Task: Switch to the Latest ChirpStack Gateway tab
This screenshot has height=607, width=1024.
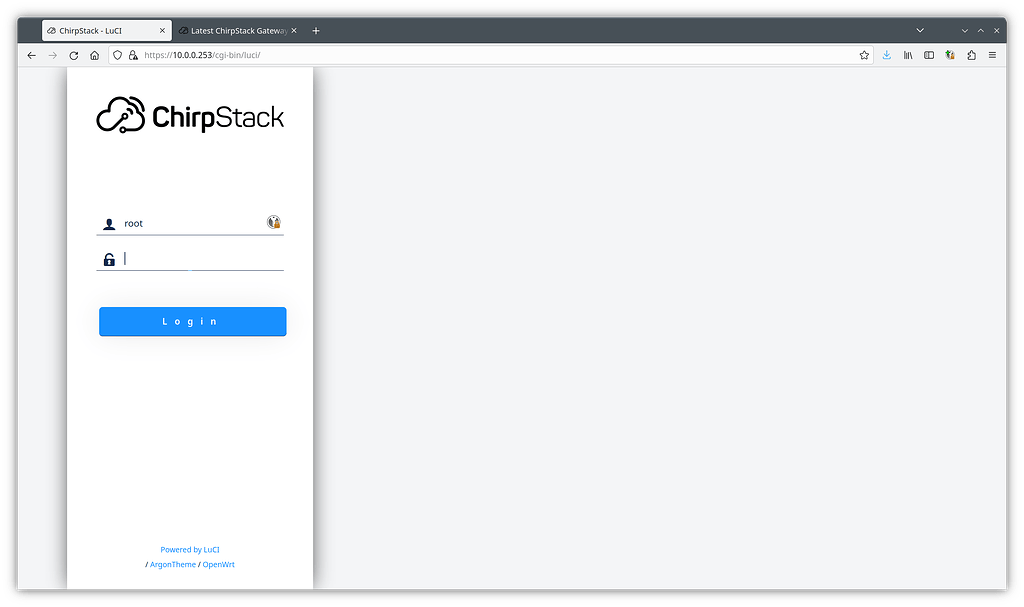Action: [237, 30]
